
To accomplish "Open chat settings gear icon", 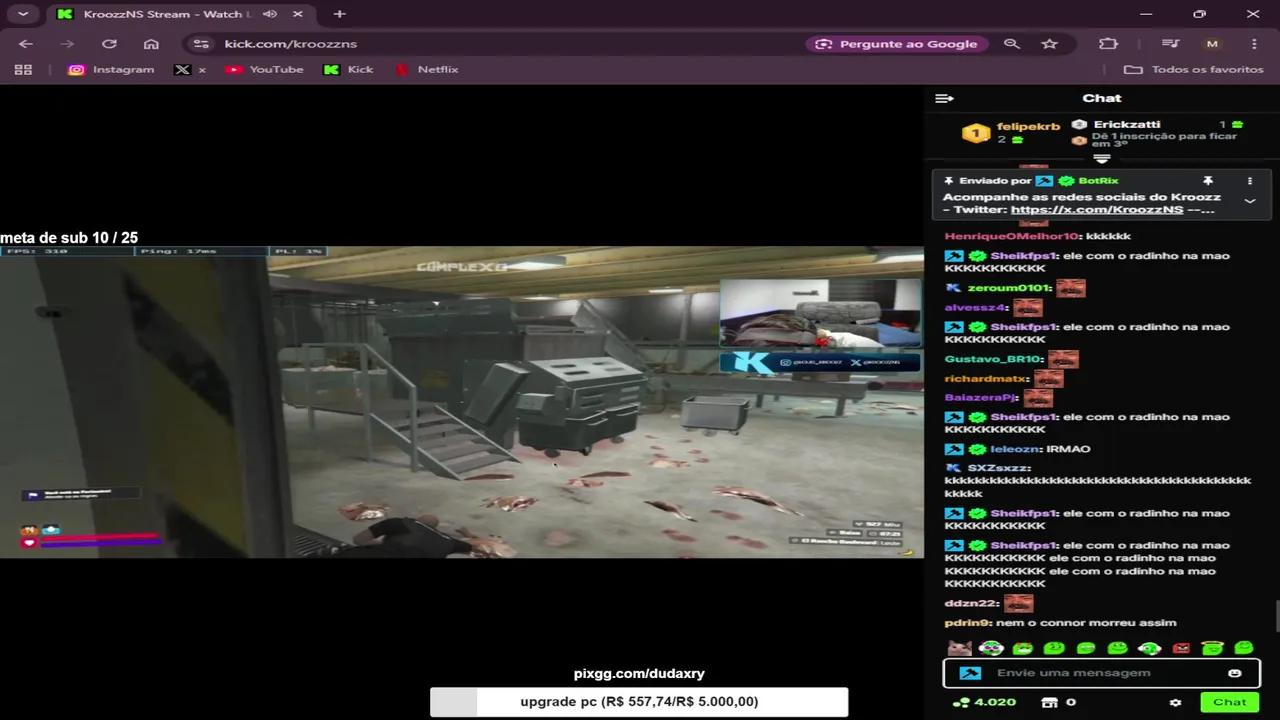I will [x=1175, y=703].
